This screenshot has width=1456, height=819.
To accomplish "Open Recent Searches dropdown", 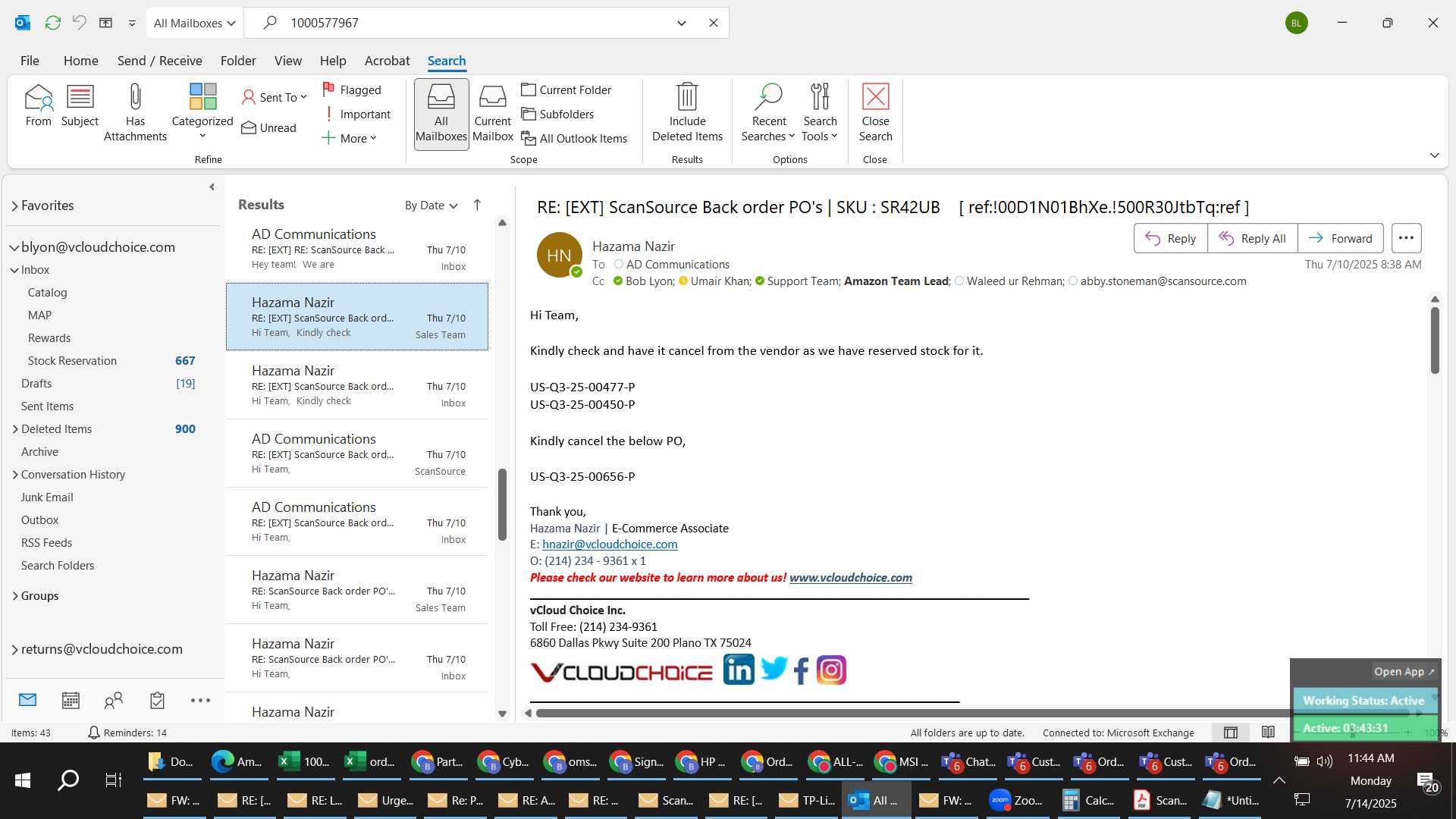I will 768,114.
